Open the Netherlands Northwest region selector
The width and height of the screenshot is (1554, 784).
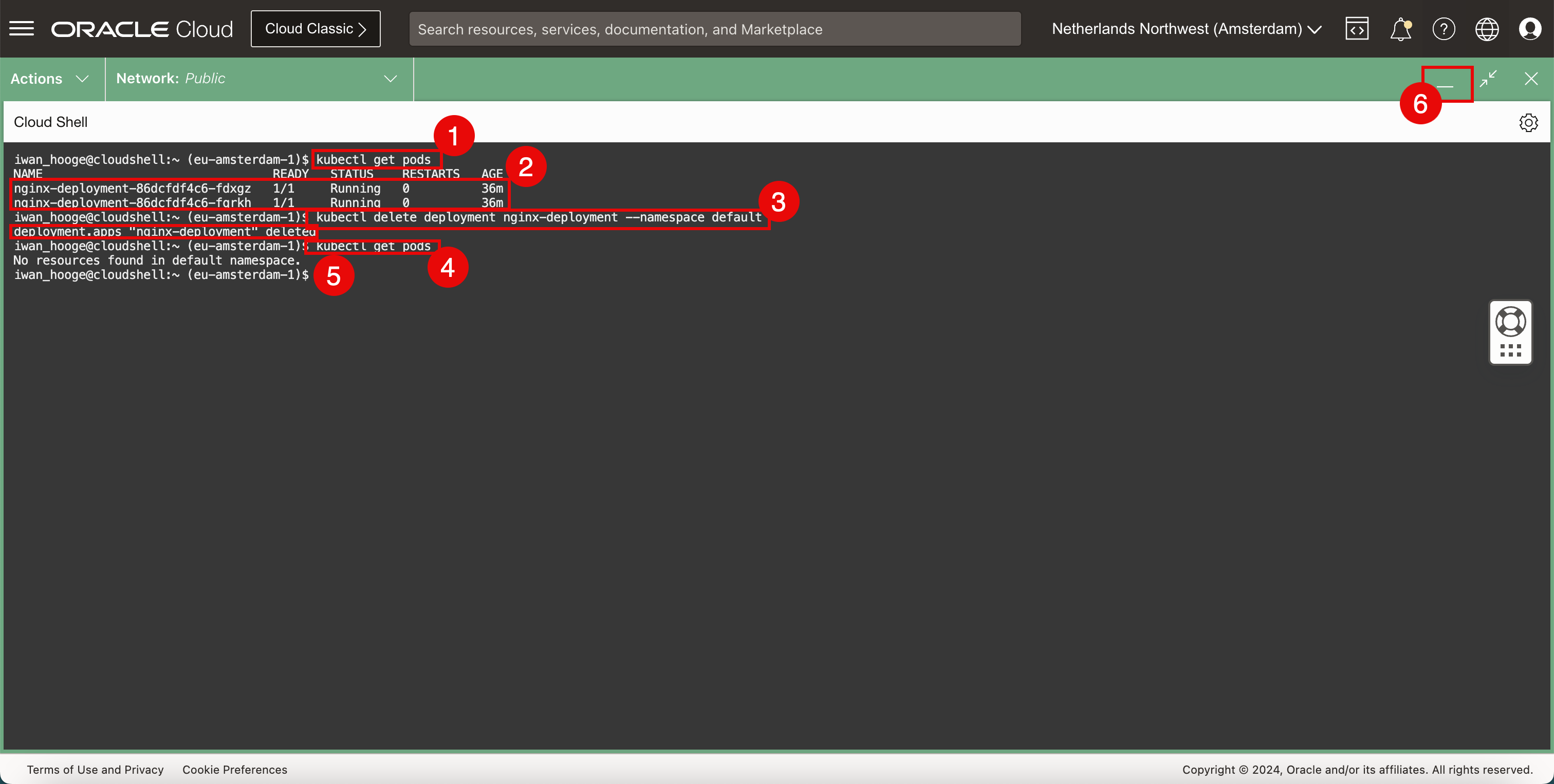1186,29
